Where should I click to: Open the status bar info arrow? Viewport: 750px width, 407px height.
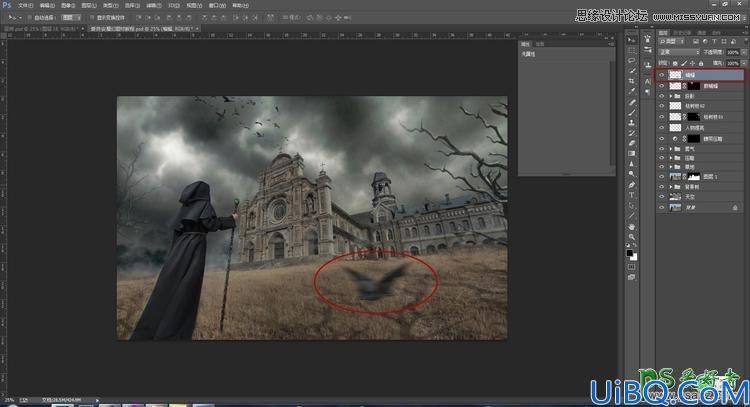pyautogui.click(x=97, y=400)
